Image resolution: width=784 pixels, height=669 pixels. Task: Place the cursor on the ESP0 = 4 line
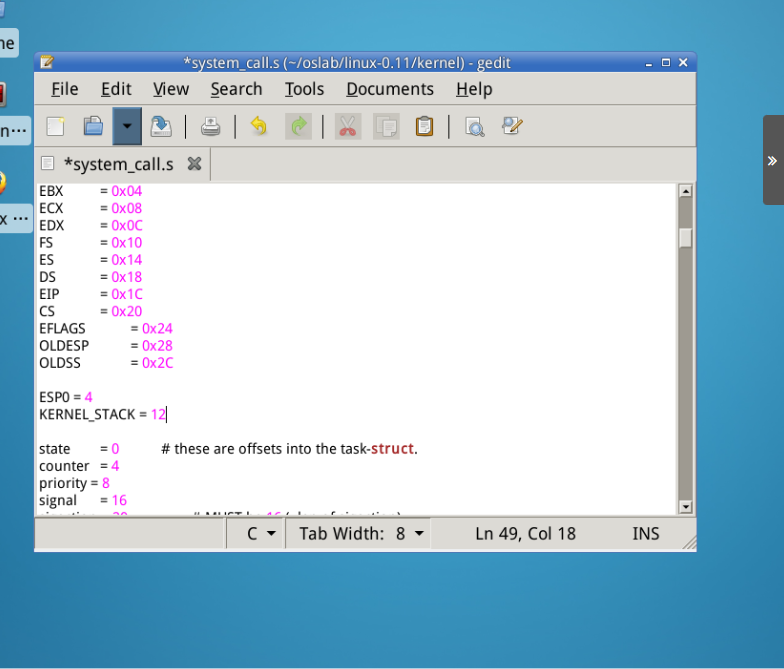coord(66,397)
